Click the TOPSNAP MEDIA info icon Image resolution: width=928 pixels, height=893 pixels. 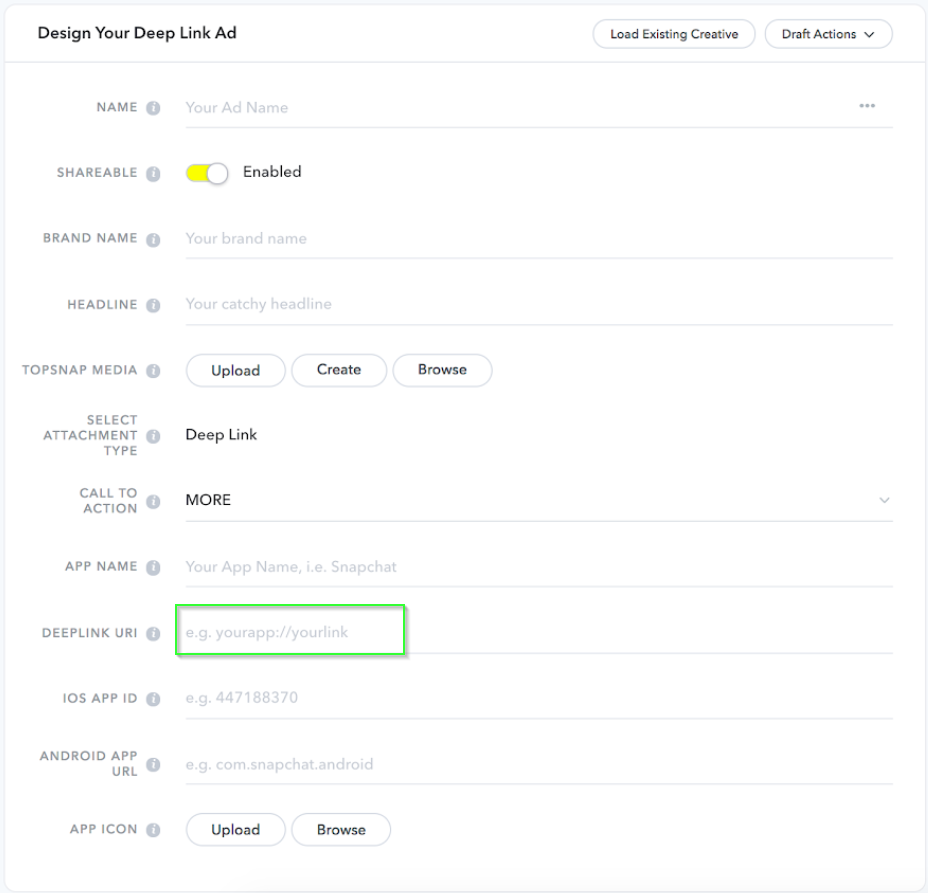pyautogui.click(x=153, y=371)
